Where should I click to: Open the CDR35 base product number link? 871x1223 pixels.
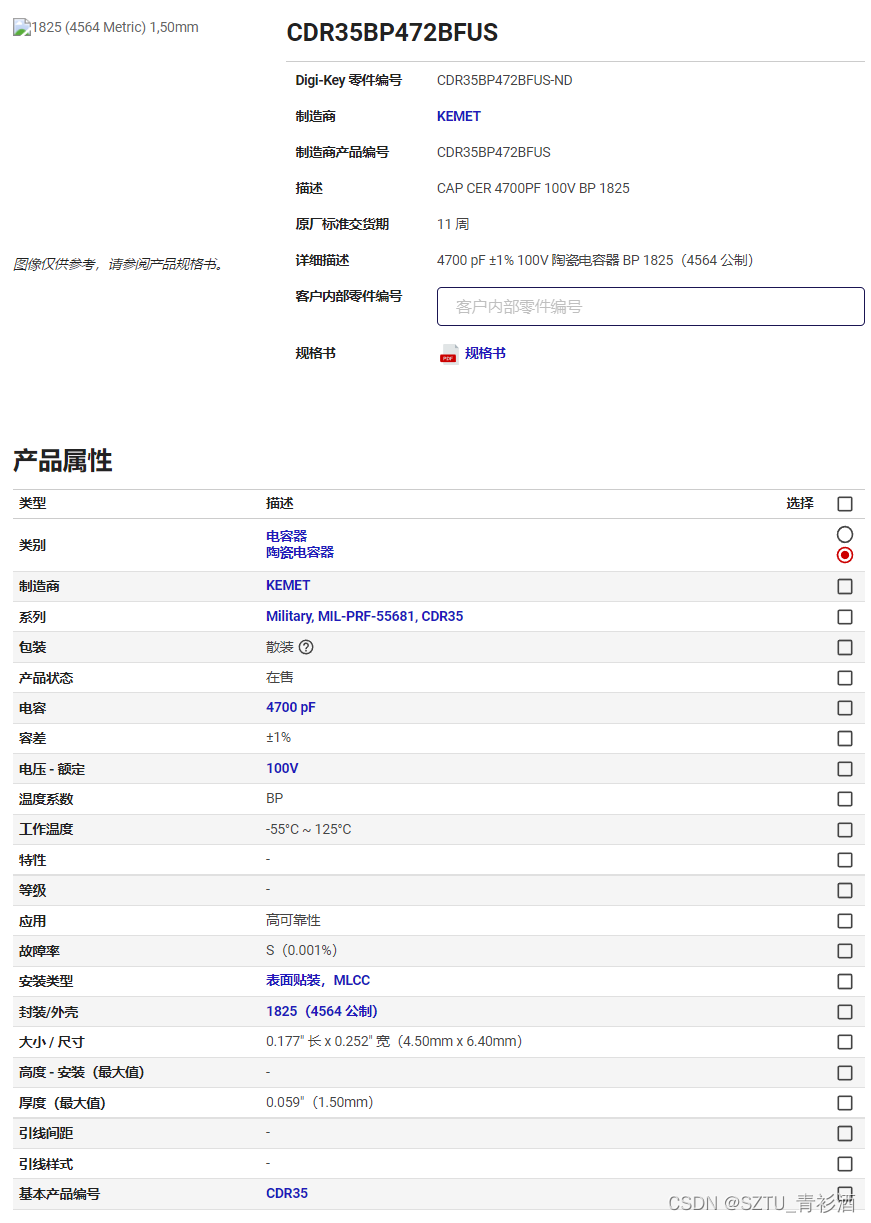(287, 1194)
